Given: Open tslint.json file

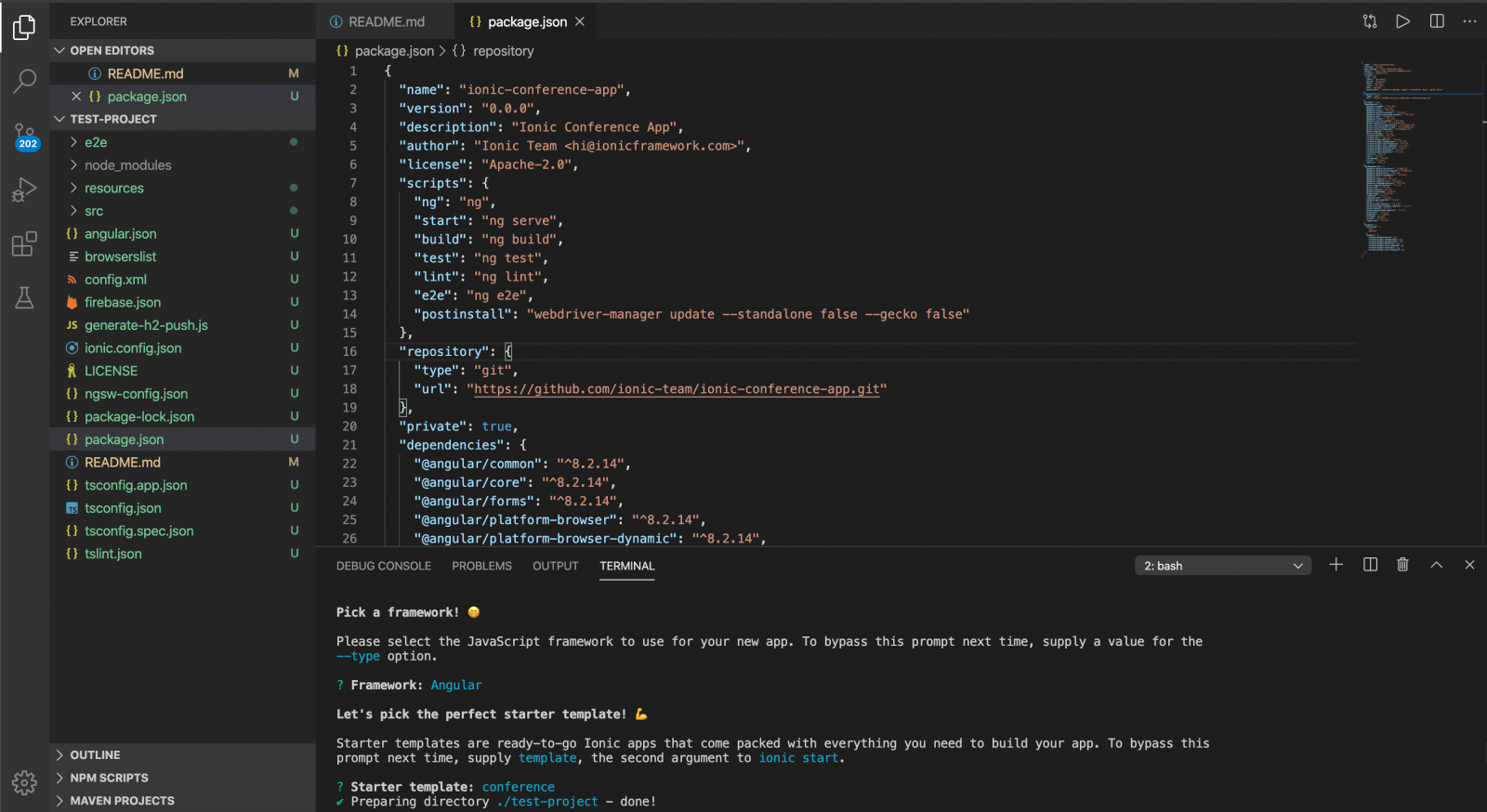Looking at the screenshot, I should tap(182, 554).
